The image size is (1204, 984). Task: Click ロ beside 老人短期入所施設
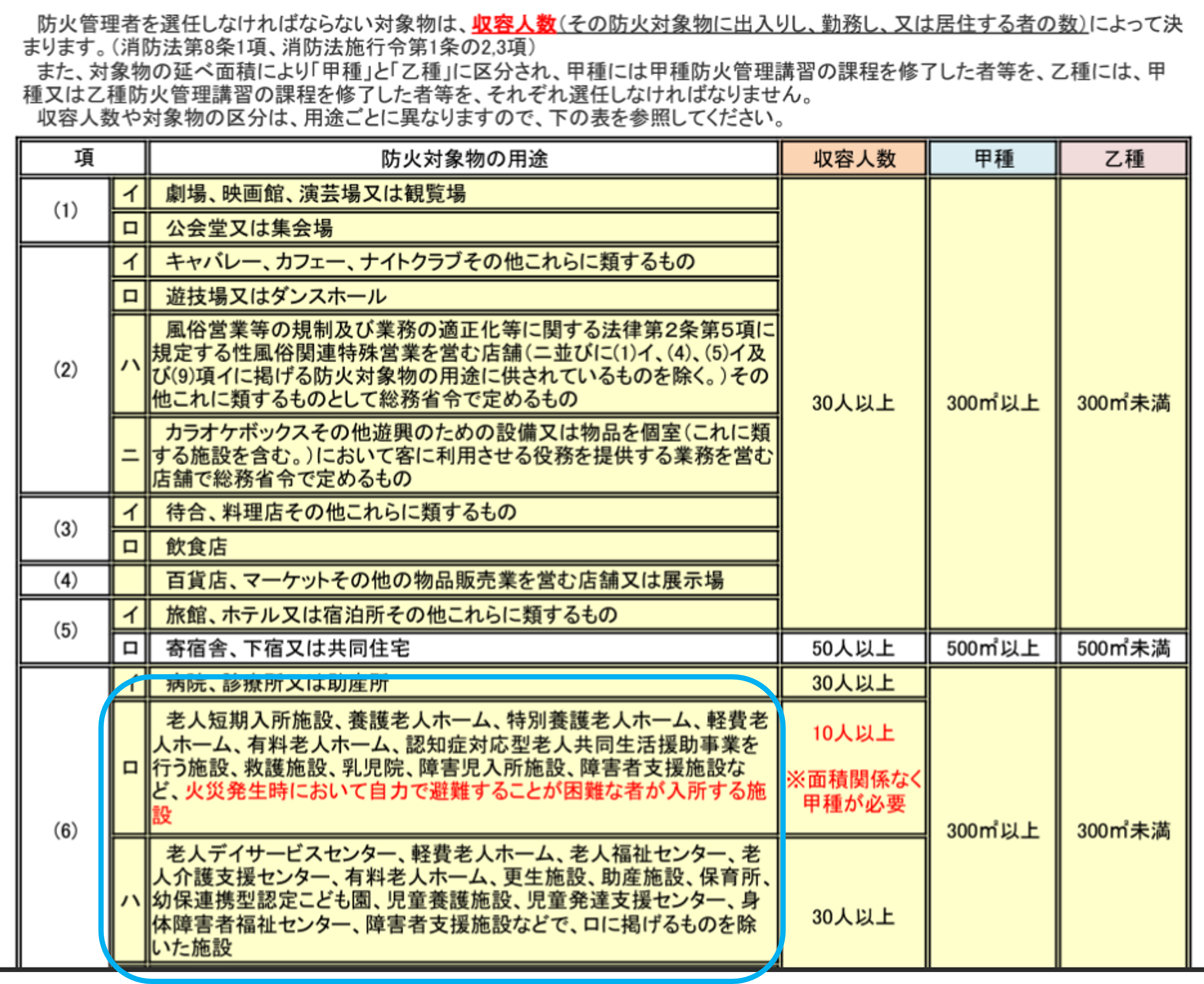pyautogui.click(x=130, y=768)
